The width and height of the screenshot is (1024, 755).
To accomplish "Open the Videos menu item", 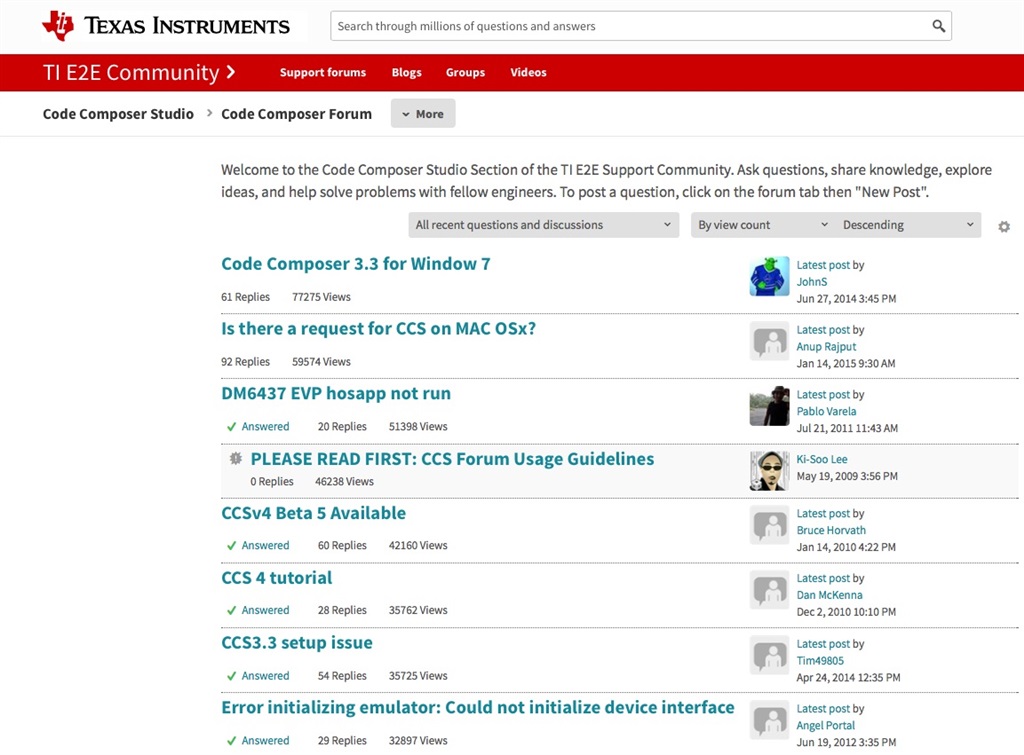I will pos(528,72).
